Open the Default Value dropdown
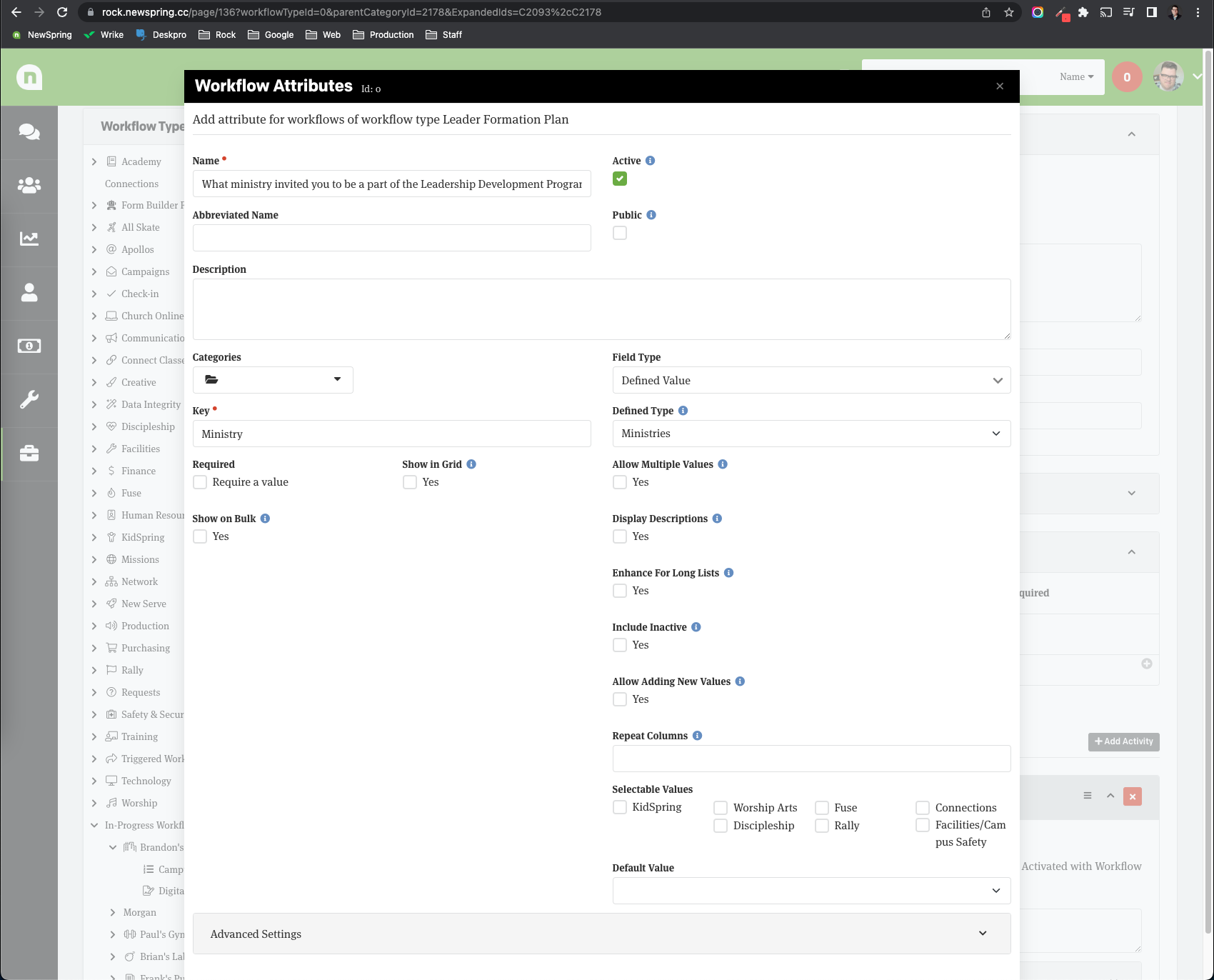 click(811, 891)
